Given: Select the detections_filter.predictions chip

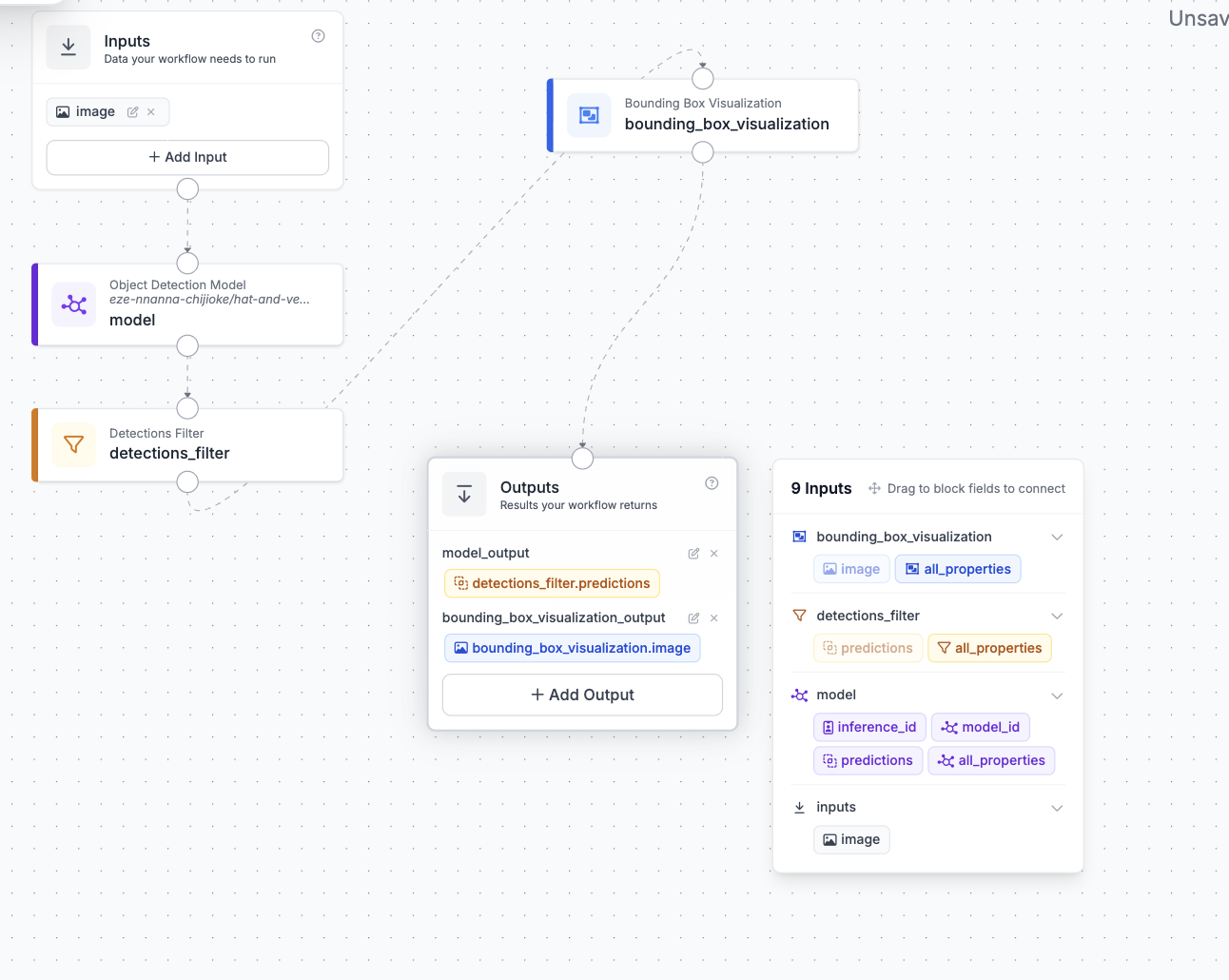Looking at the screenshot, I should (552, 583).
